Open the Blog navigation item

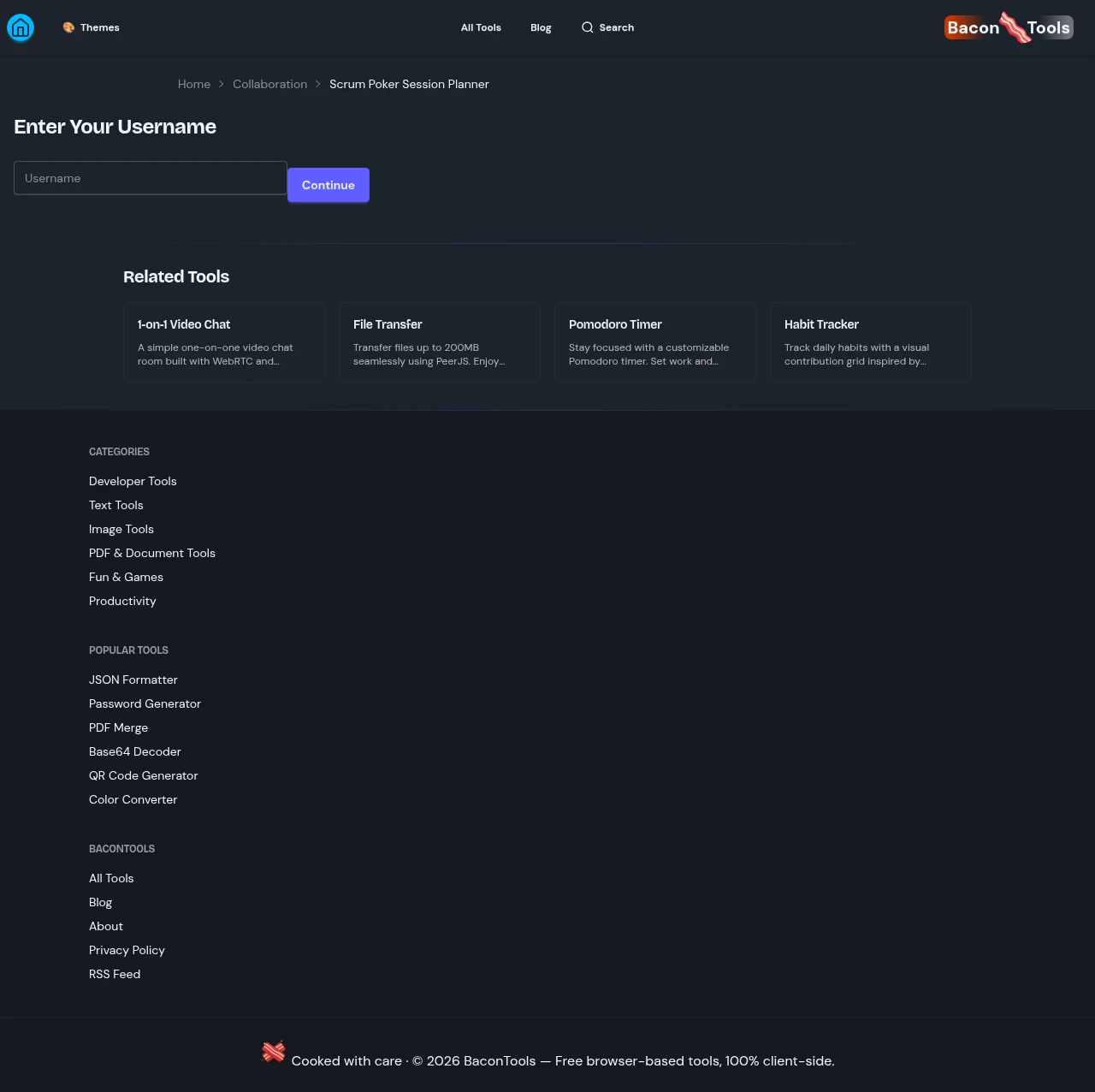click(541, 27)
